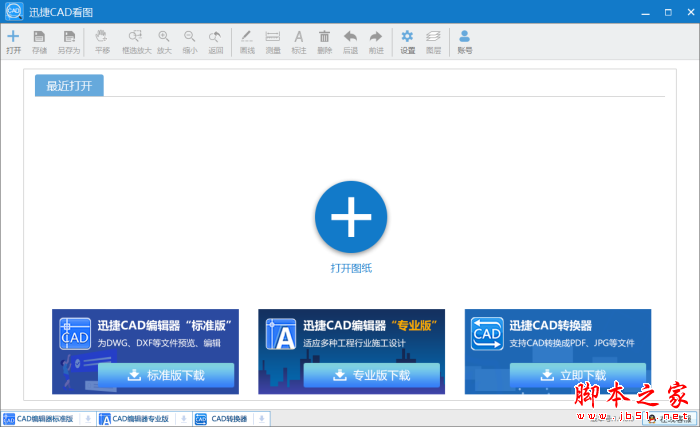700x427 pixels.
Task: Open the Layers (图层) panel icon
Action: click(433, 41)
